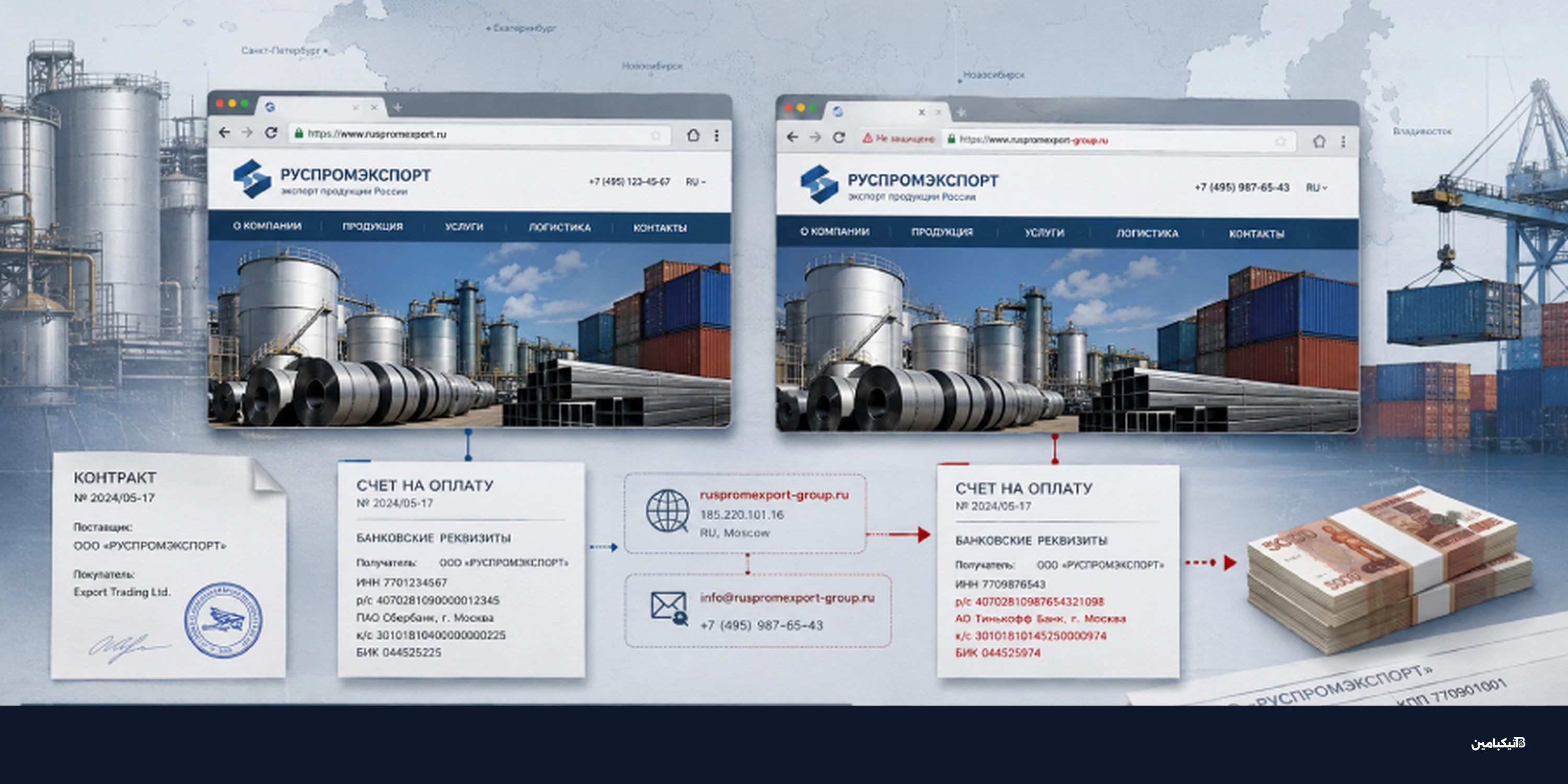Click the red not-secure warning icon
1568x784 pixels.
868,138
